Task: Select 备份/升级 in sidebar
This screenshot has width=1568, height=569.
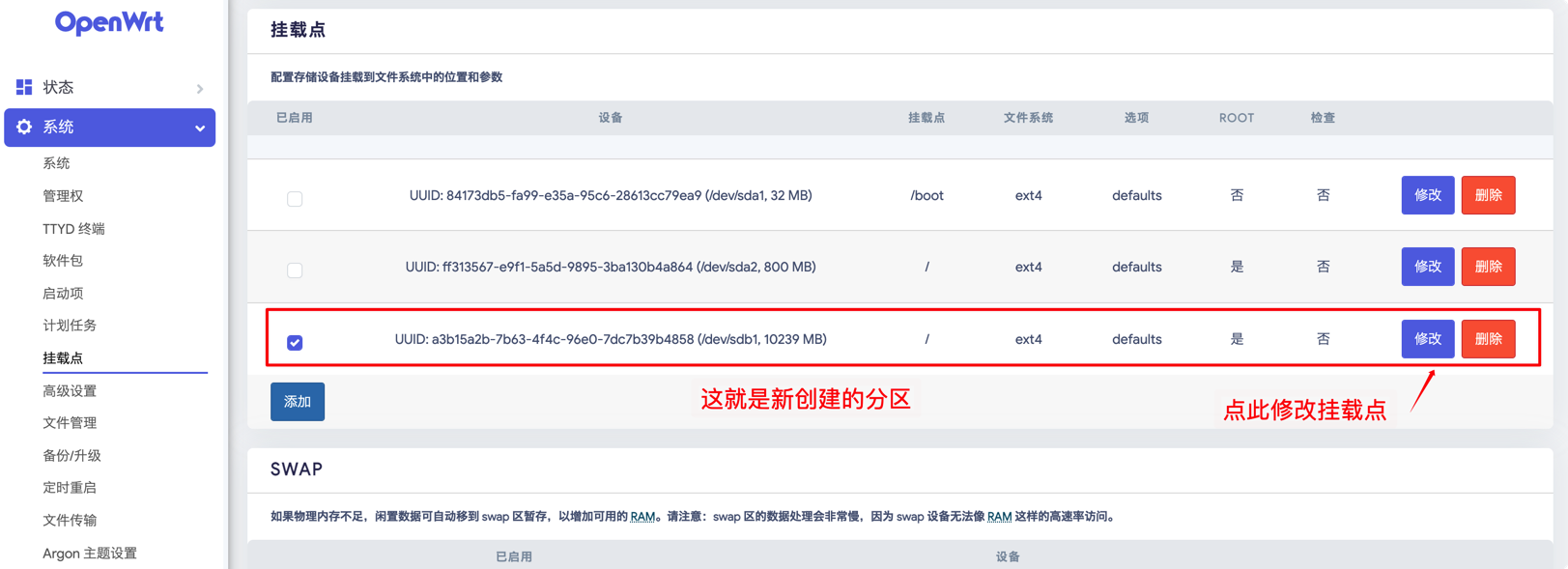Action: [x=71, y=455]
